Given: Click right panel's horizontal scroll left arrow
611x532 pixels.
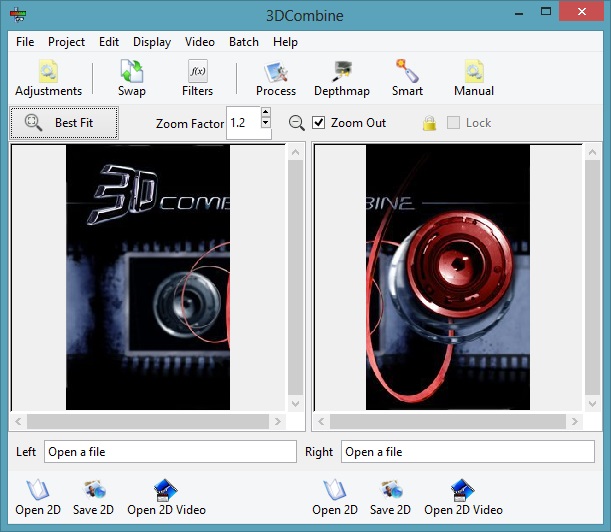Looking at the screenshot, I should 321,421.
